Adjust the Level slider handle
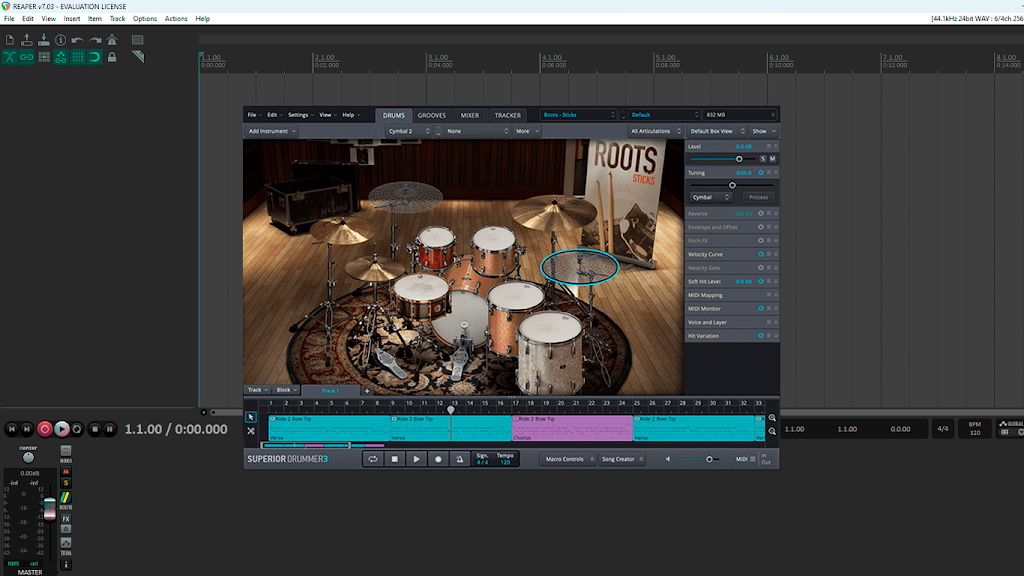 [x=739, y=159]
